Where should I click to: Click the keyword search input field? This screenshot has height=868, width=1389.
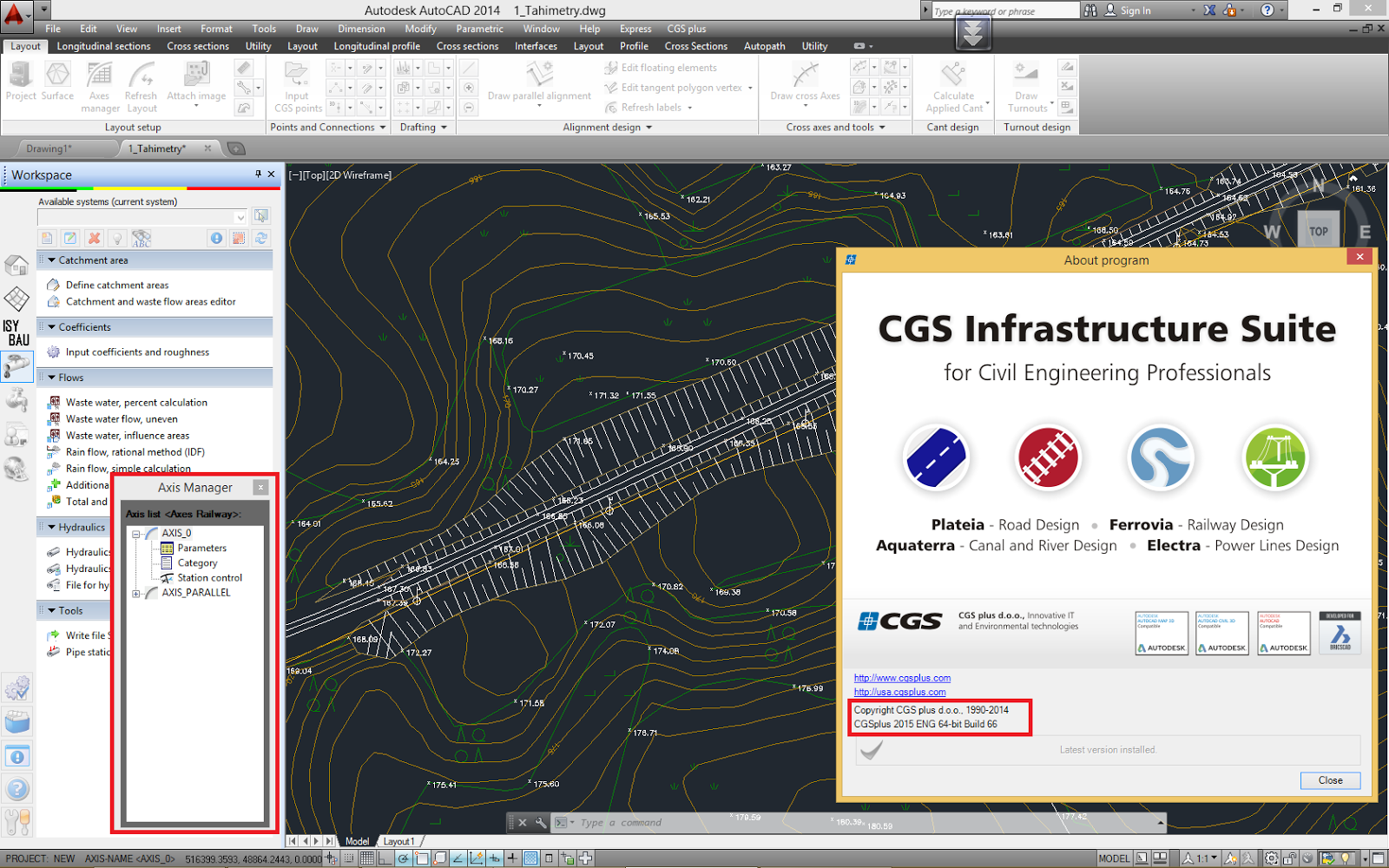click(x=1005, y=10)
